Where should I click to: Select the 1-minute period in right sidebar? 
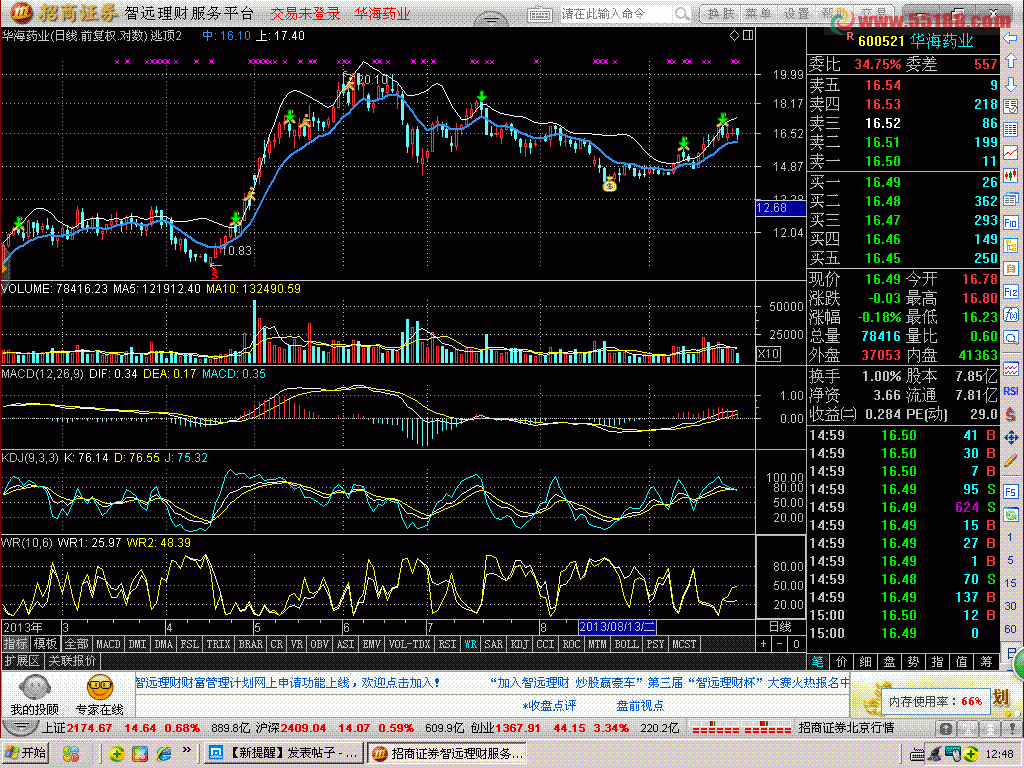pyautogui.click(x=1011, y=537)
